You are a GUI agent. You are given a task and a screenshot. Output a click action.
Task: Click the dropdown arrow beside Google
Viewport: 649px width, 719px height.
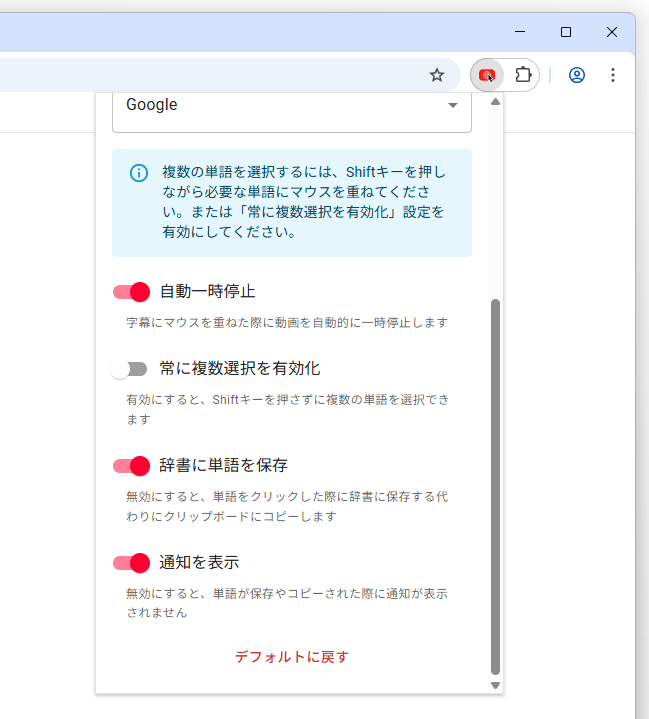453,105
